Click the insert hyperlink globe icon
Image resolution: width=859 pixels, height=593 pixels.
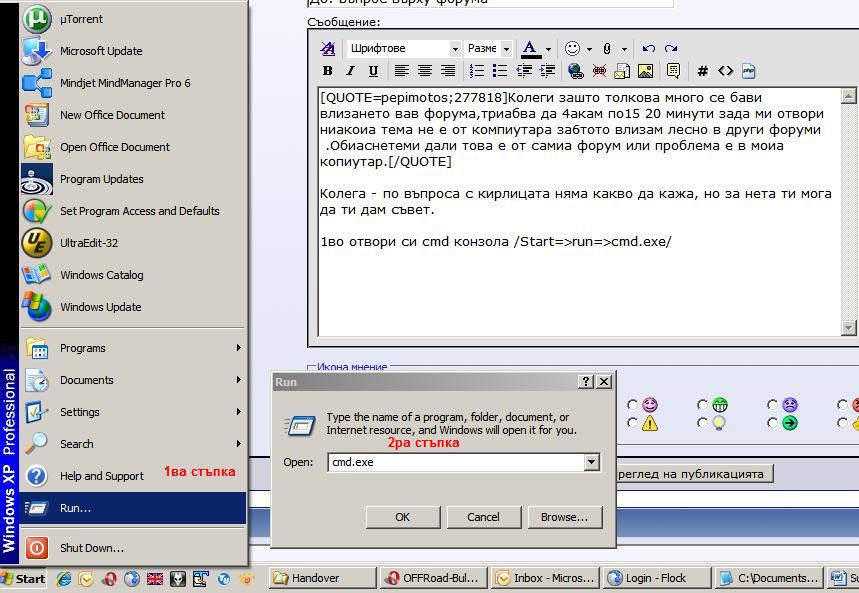[x=576, y=71]
